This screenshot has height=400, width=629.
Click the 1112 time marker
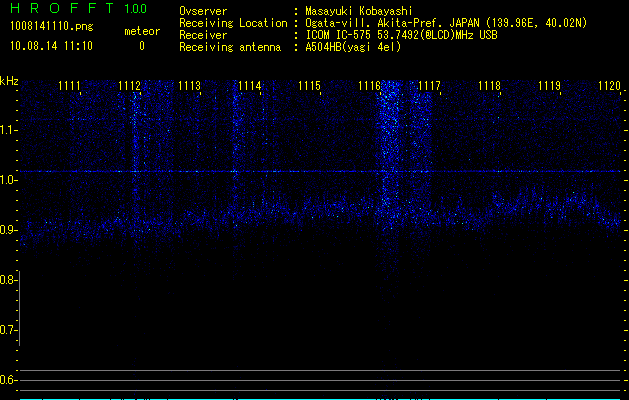point(130,86)
